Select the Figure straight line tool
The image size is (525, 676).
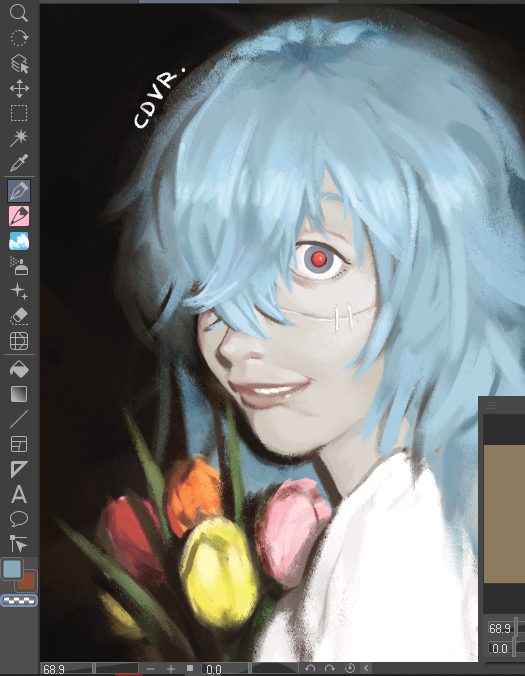pos(19,419)
